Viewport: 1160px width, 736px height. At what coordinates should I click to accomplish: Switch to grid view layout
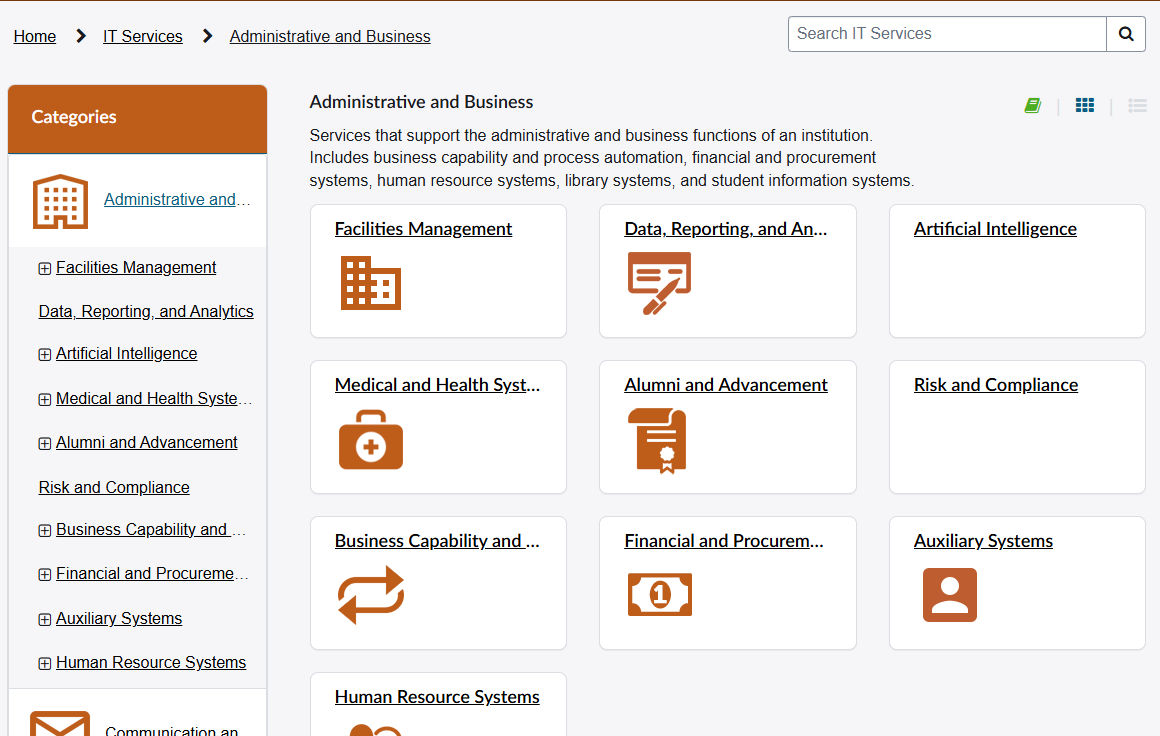pos(1085,106)
